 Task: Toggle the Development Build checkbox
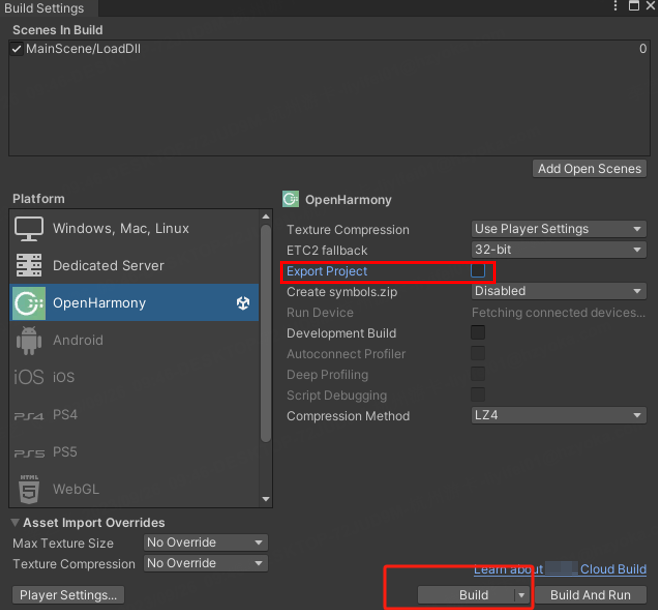[x=478, y=333]
